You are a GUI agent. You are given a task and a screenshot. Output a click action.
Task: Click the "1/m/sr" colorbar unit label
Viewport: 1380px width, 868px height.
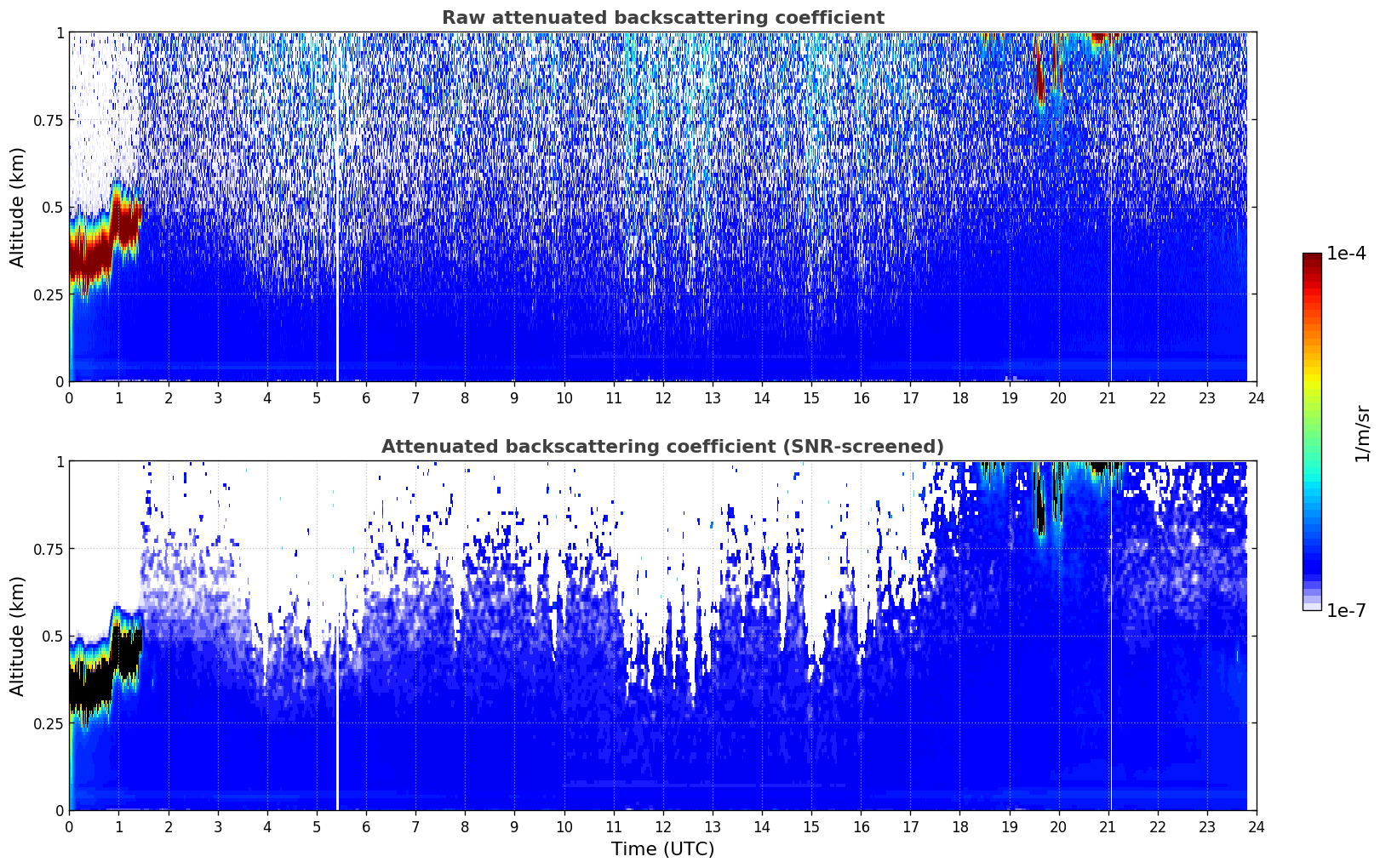pyautogui.click(x=1362, y=432)
